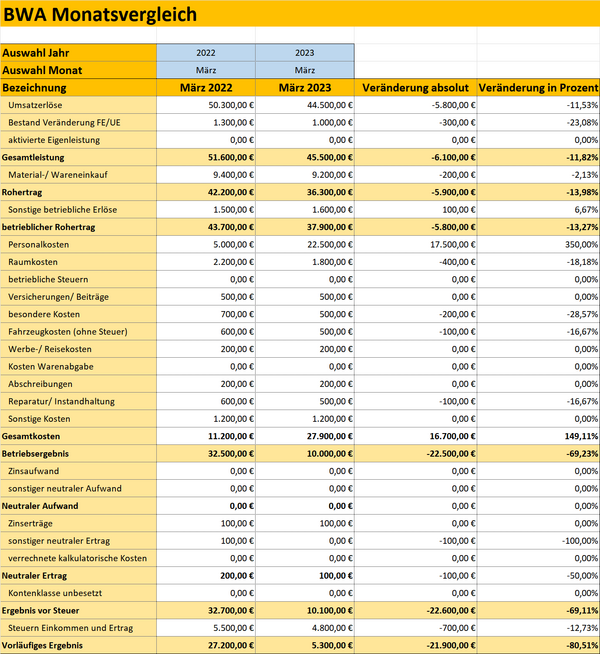
Task: Select the 51.600,00 € Gesamtleistung value
Action: [206, 158]
